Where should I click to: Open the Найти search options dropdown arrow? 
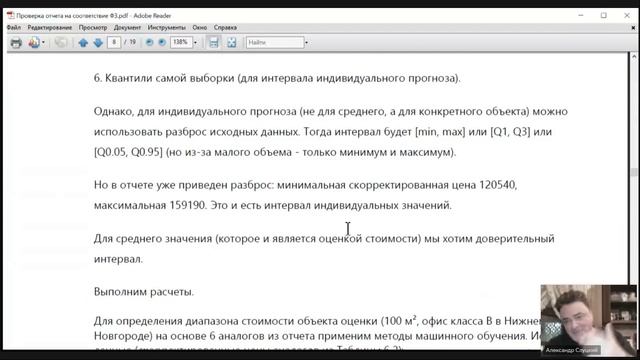[307, 42]
